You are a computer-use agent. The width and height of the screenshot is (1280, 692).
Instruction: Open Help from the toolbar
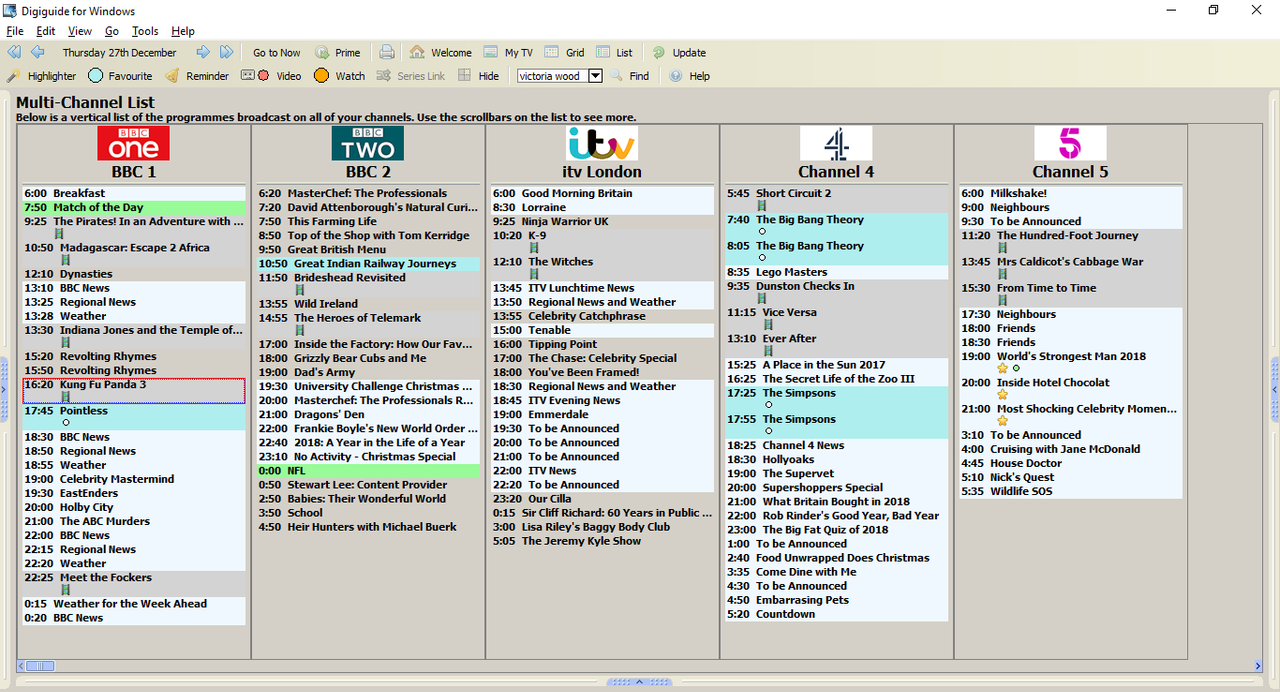[689, 76]
